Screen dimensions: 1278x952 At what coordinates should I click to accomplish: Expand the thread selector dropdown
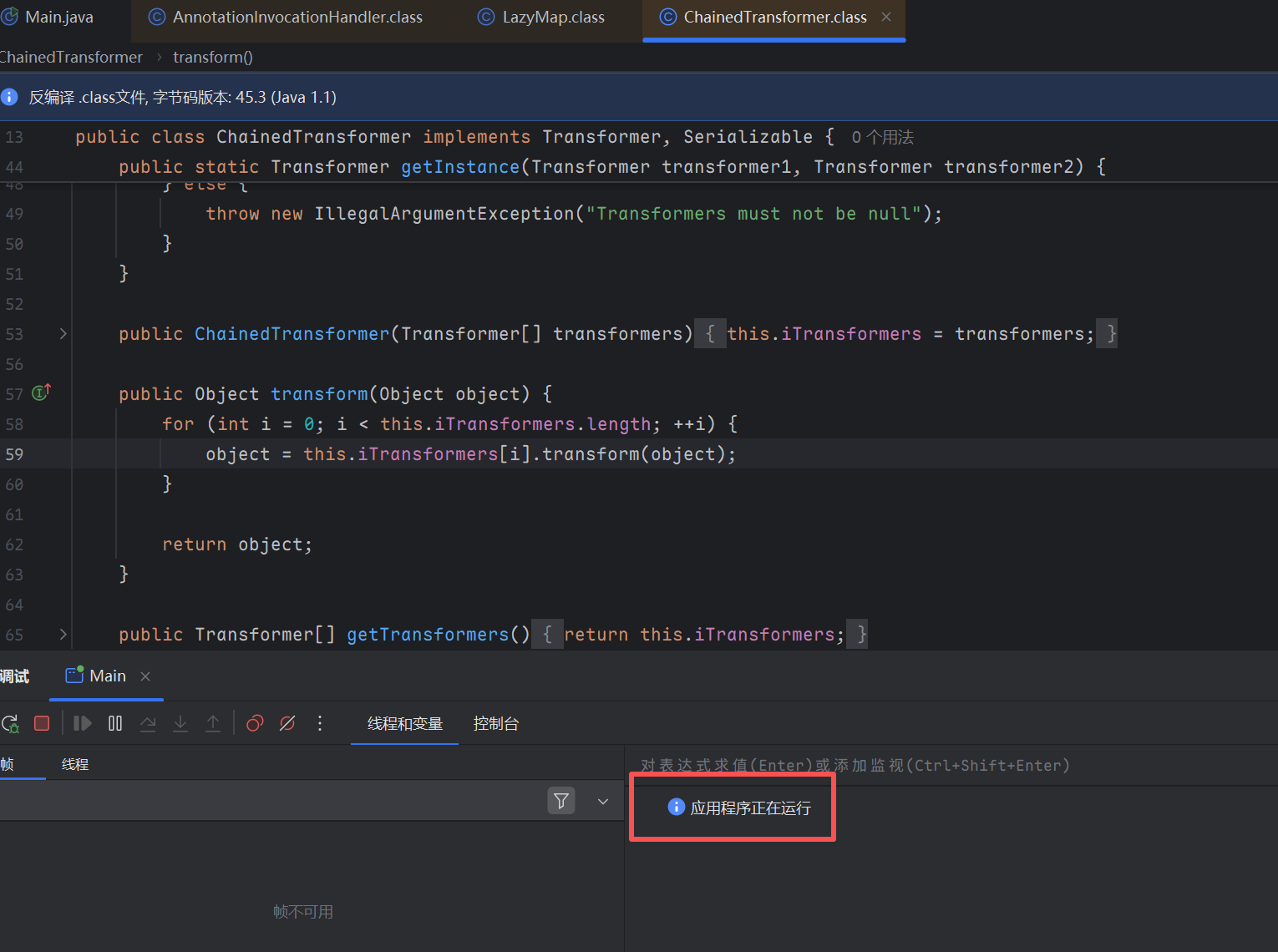pyautogui.click(x=603, y=802)
